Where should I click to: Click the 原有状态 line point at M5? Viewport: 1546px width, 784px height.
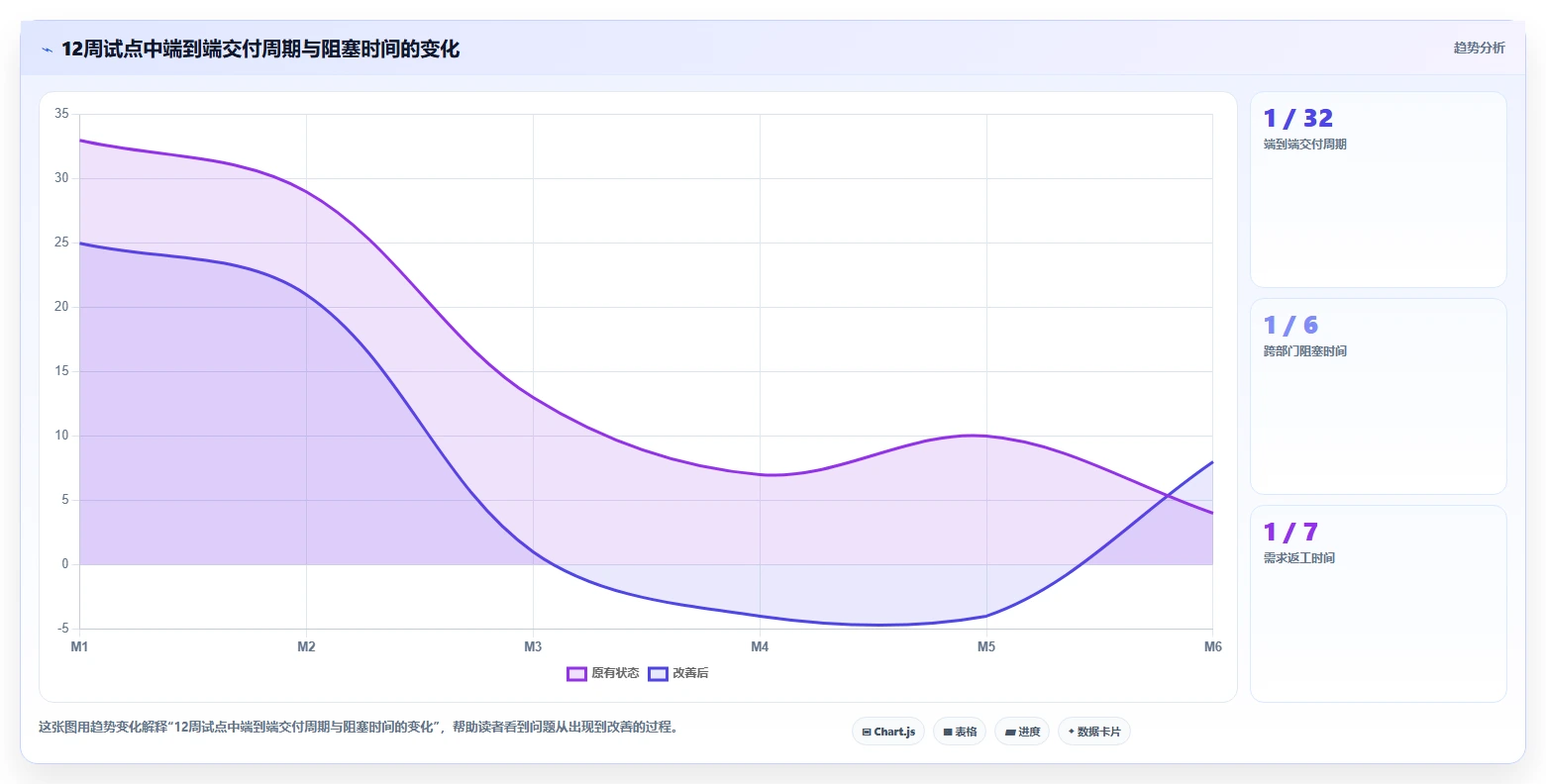click(986, 436)
